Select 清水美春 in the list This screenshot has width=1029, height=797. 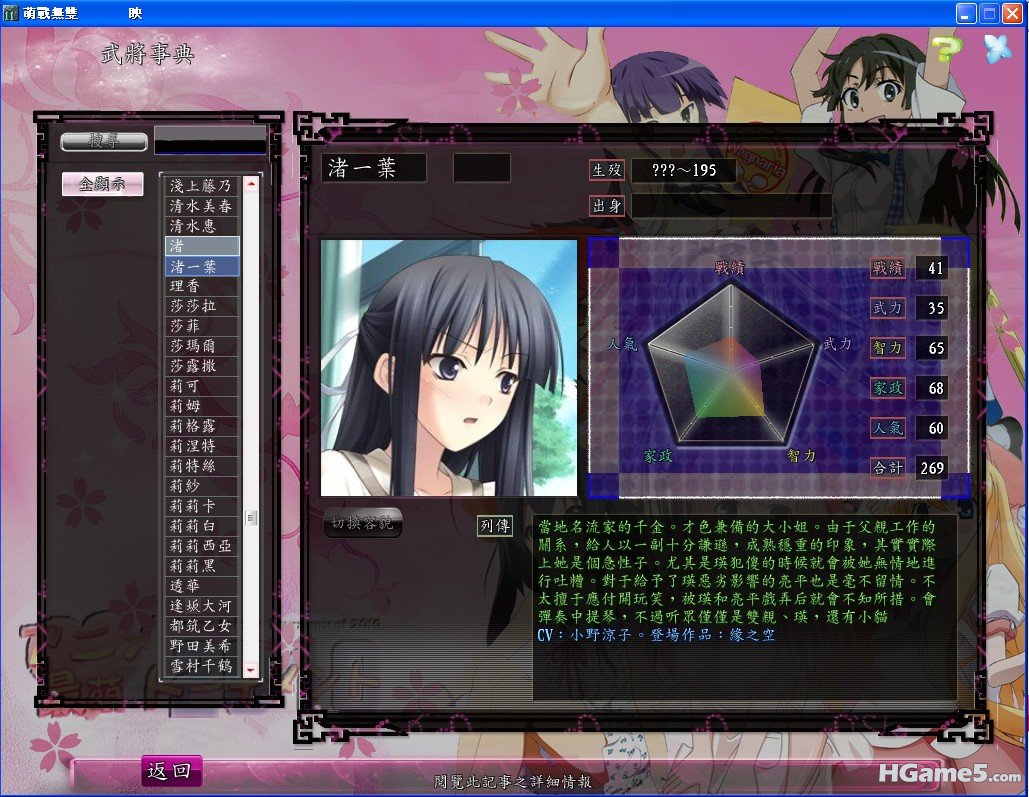point(201,206)
